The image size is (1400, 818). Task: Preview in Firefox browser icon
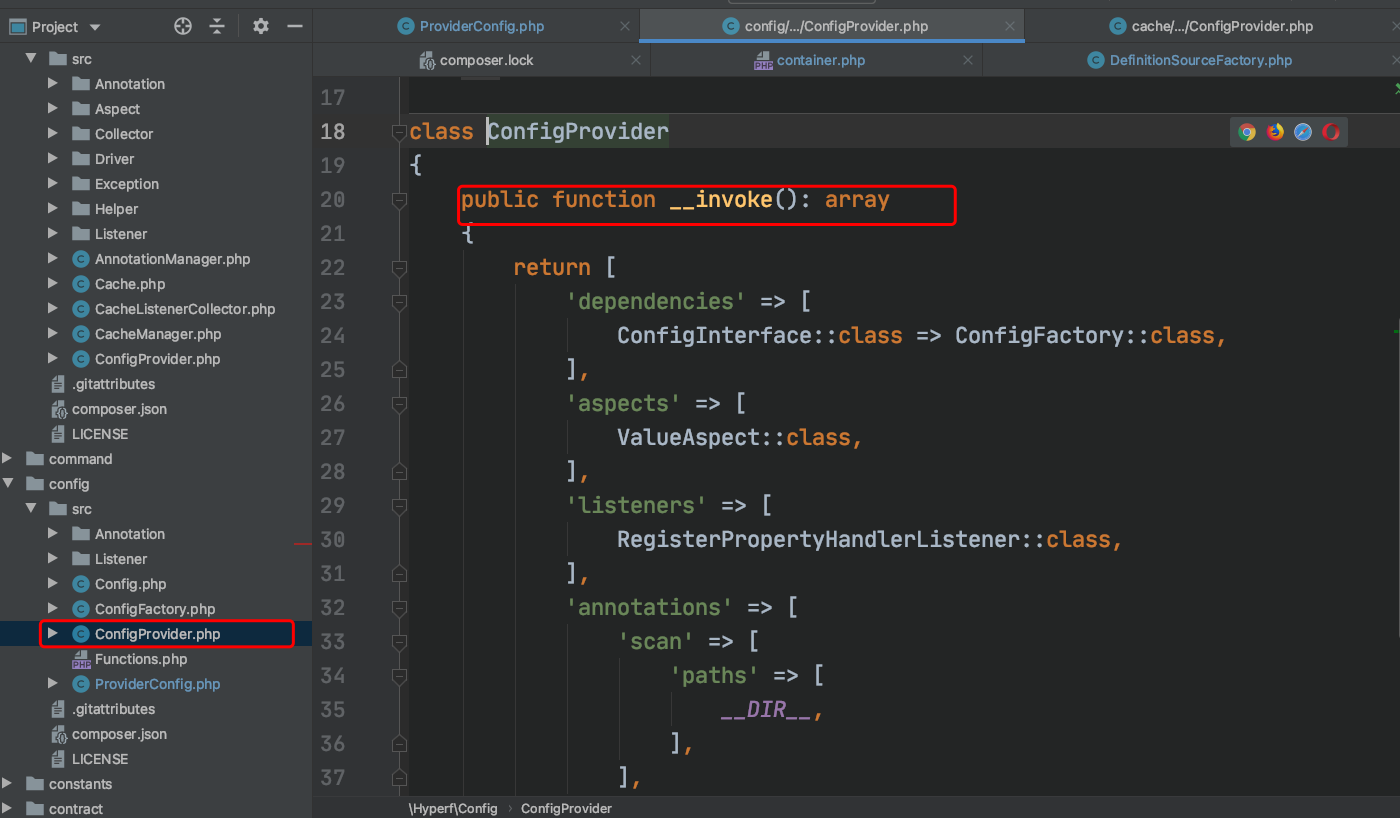(1275, 132)
